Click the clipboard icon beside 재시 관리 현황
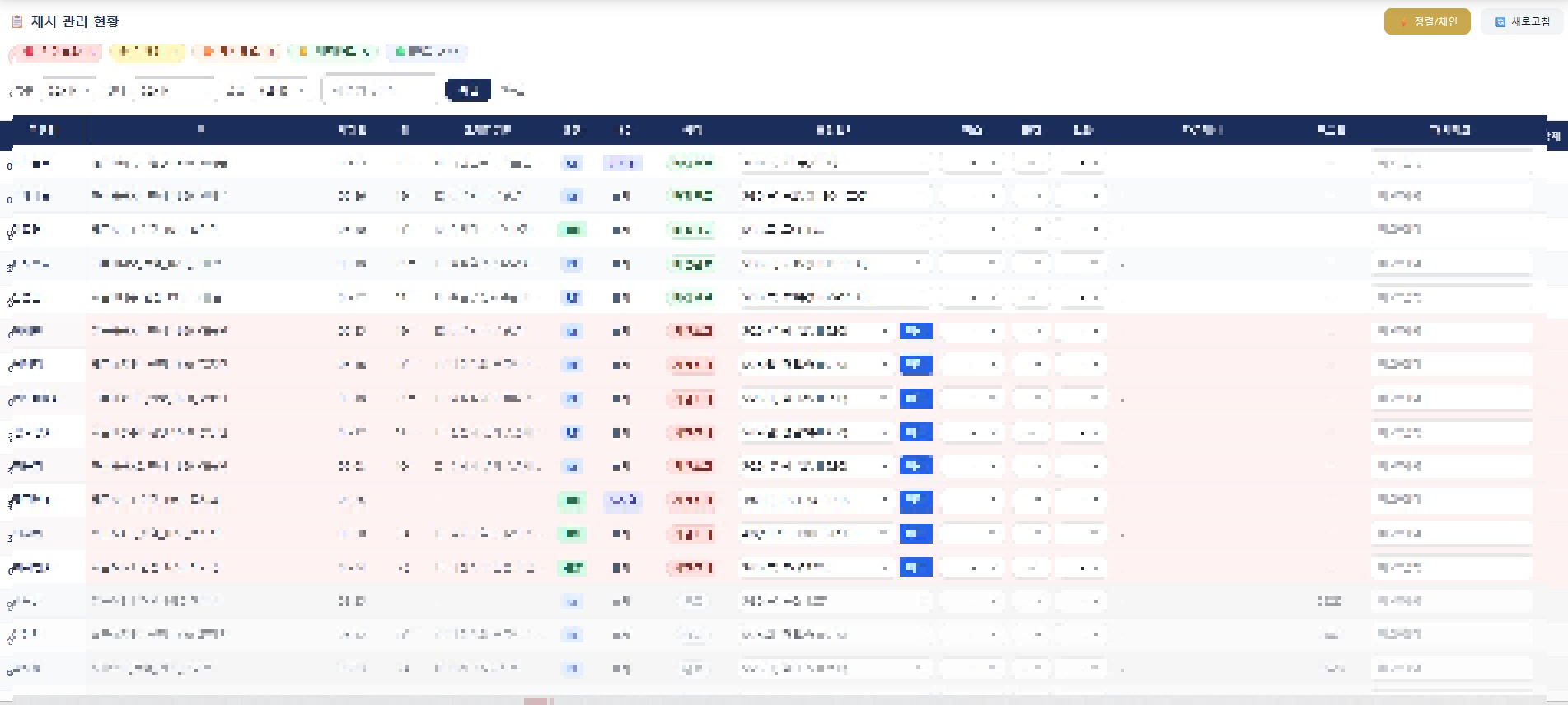The image size is (1568, 705). tap(17, 21)
